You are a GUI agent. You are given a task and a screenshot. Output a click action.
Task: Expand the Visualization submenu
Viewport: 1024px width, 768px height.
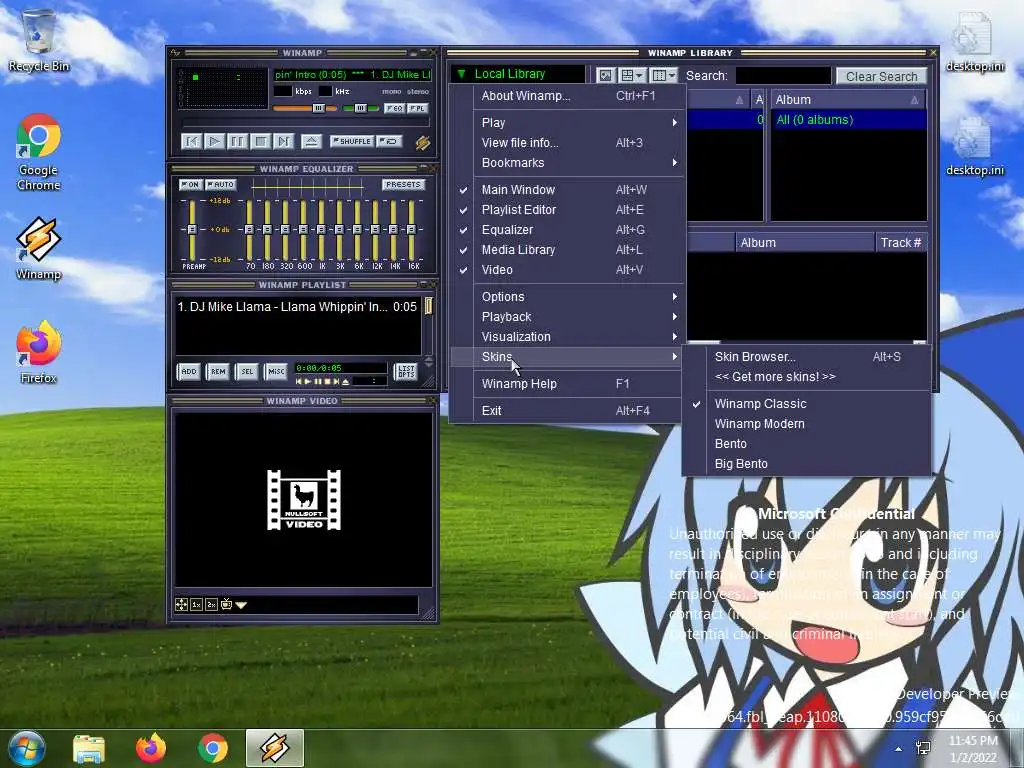(x=567, y=337)
